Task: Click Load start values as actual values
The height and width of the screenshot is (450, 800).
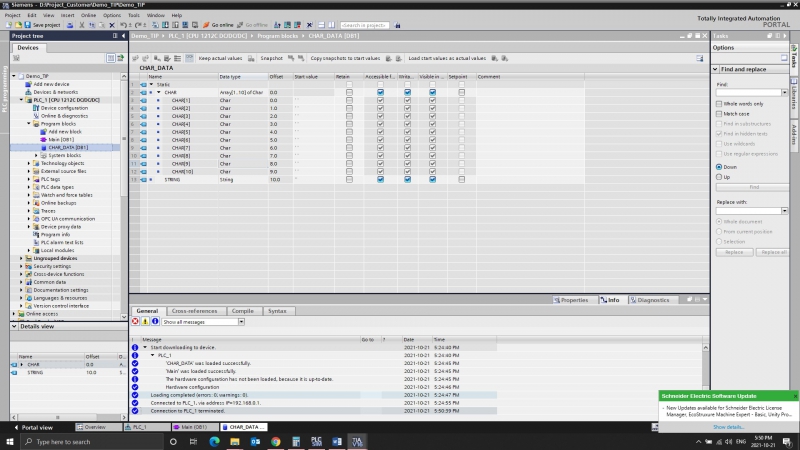Action: point(447,58)
